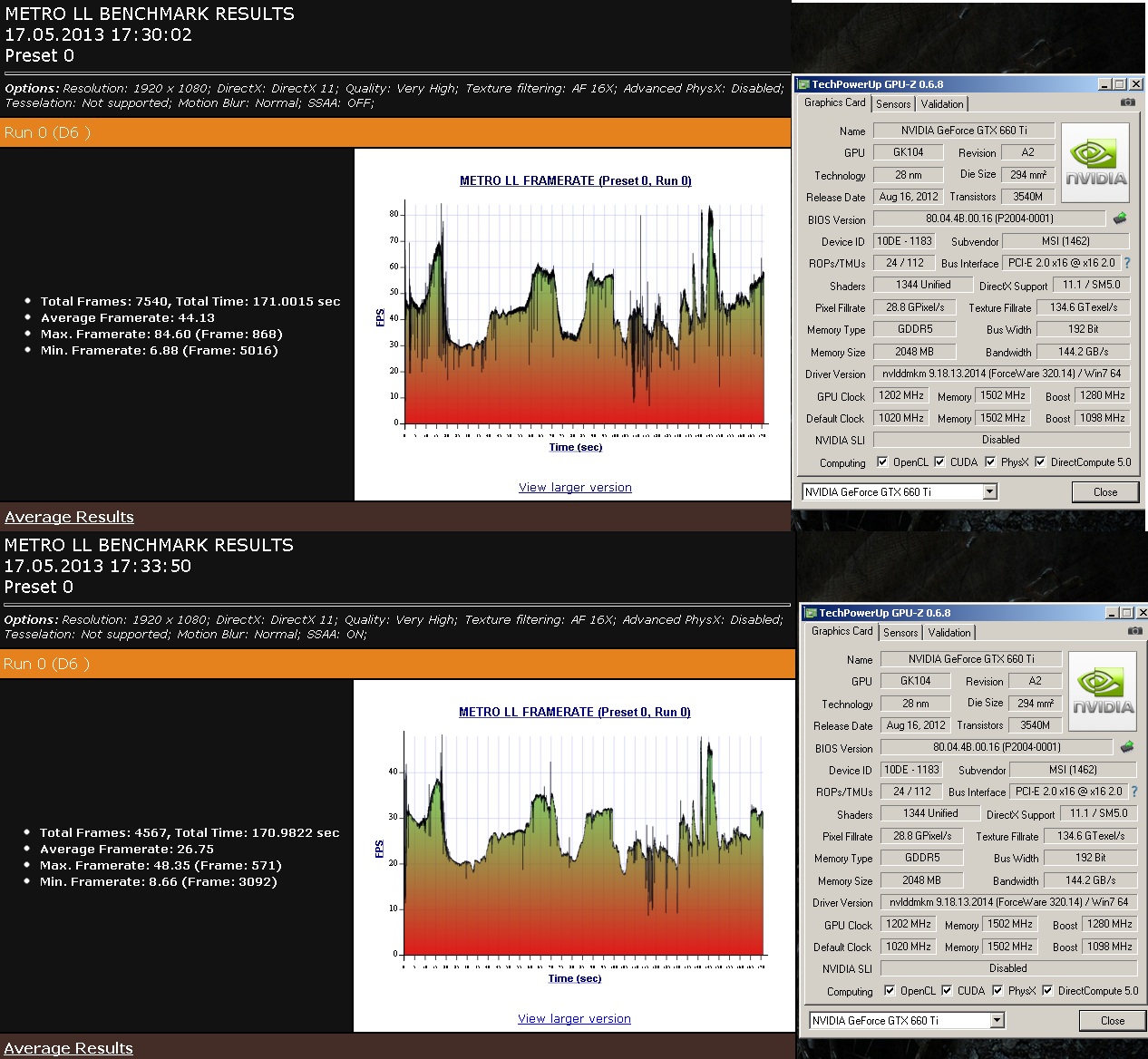Image resolution: width=1148 pixels, height=1059 pixels.
Task: Toggle OpenCL checkbox in upper GPU-Z window
Action: pyautogui.click(x=882, y=461)
